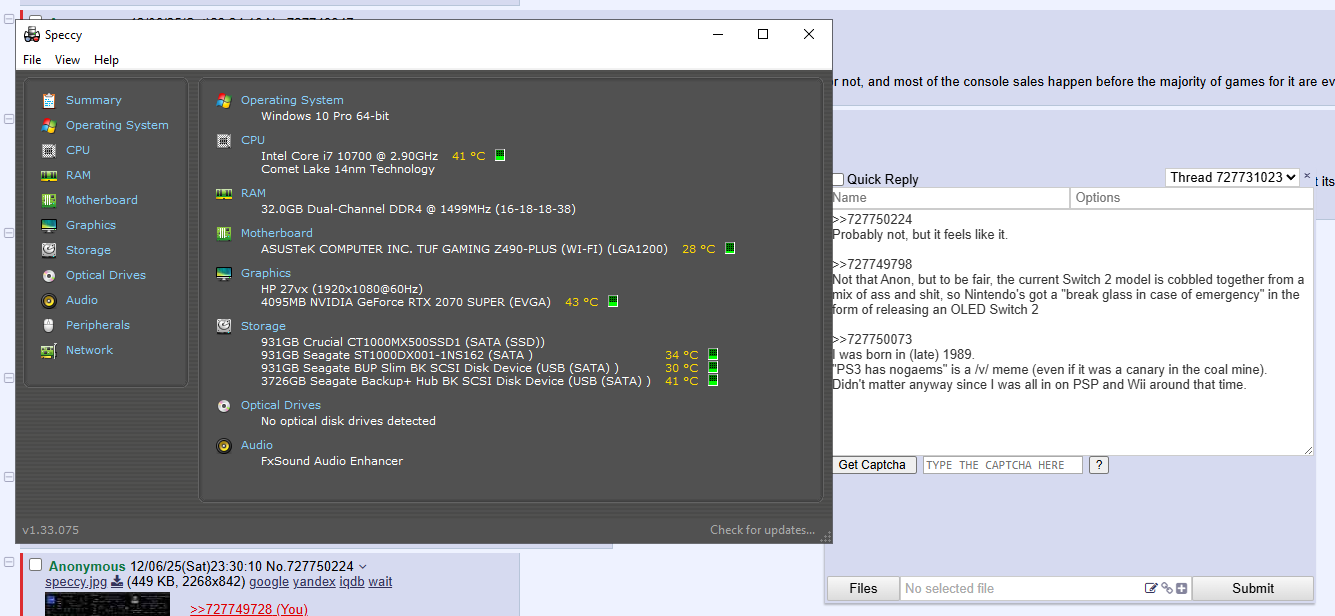Click the Network icon in sidebar
The width and height of the screenshot is (1335, 616).
[x=48, y=350]
